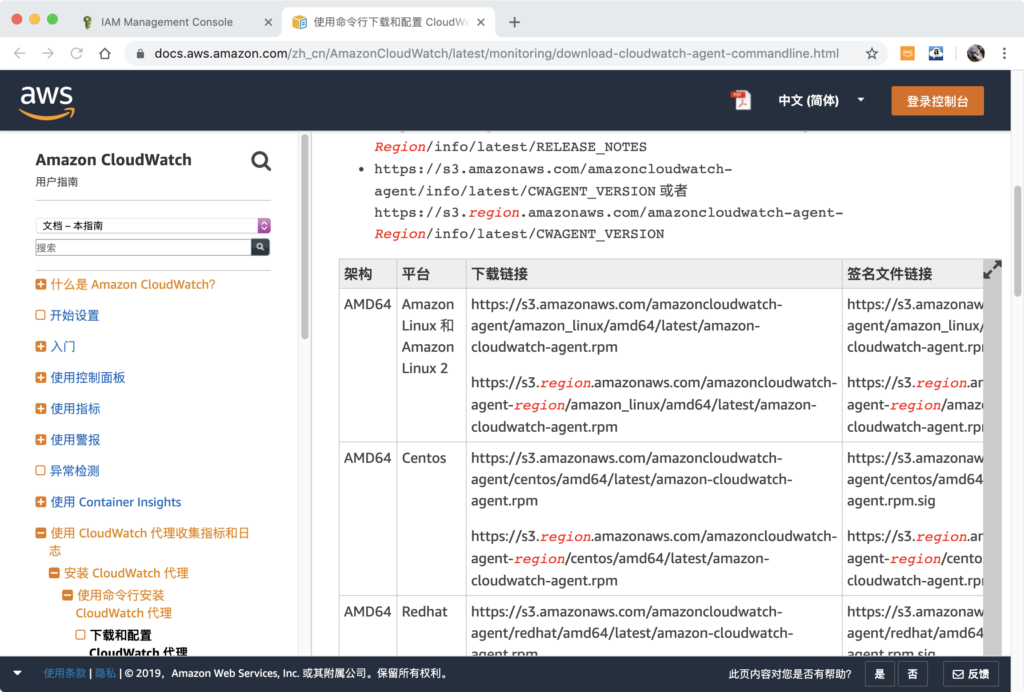Answer 否 to the helpful question
Screen dimensions: 1024x692
click(x=912, y=674)
